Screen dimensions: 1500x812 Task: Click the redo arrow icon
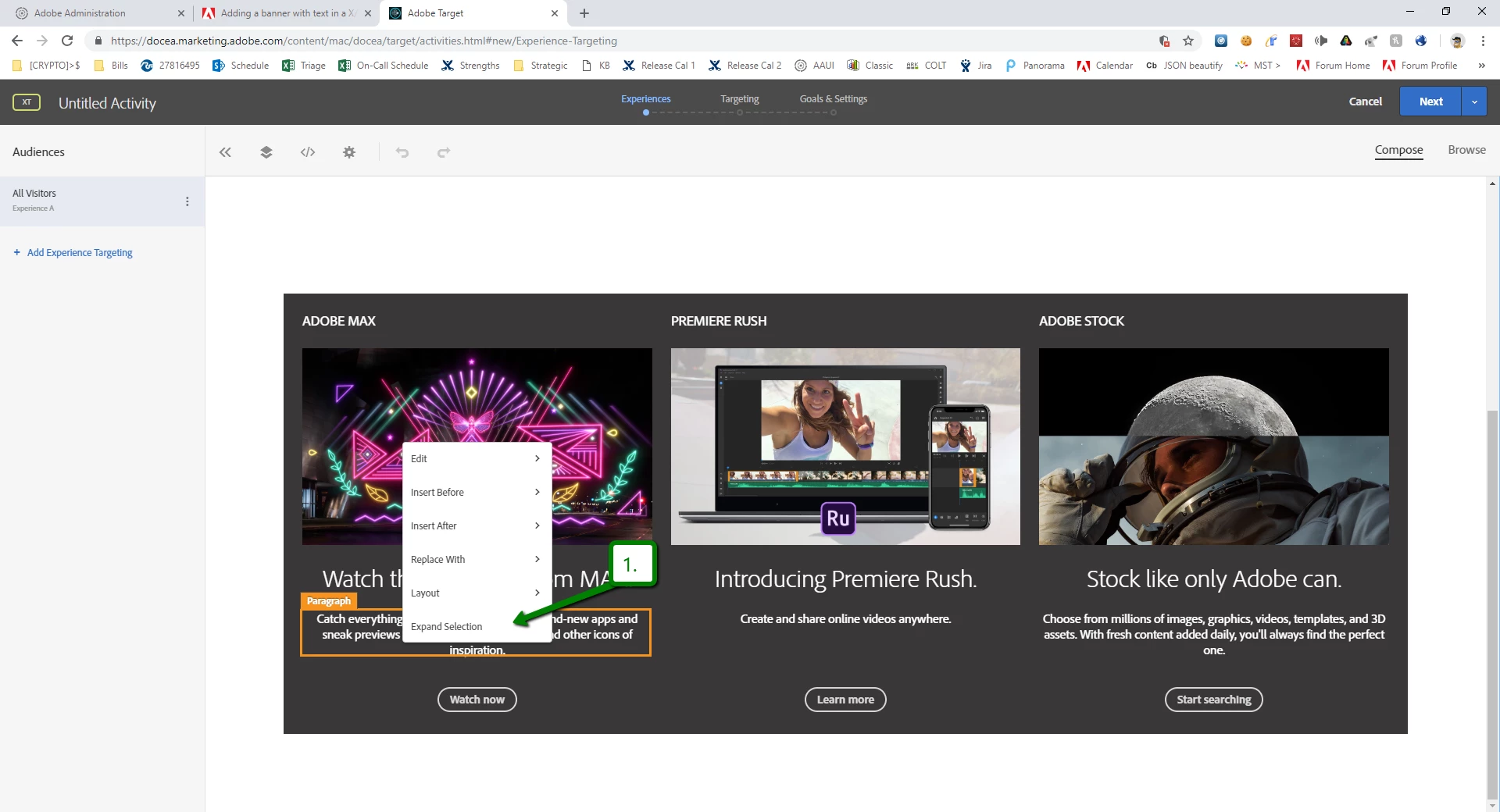(x=444, y=152)
